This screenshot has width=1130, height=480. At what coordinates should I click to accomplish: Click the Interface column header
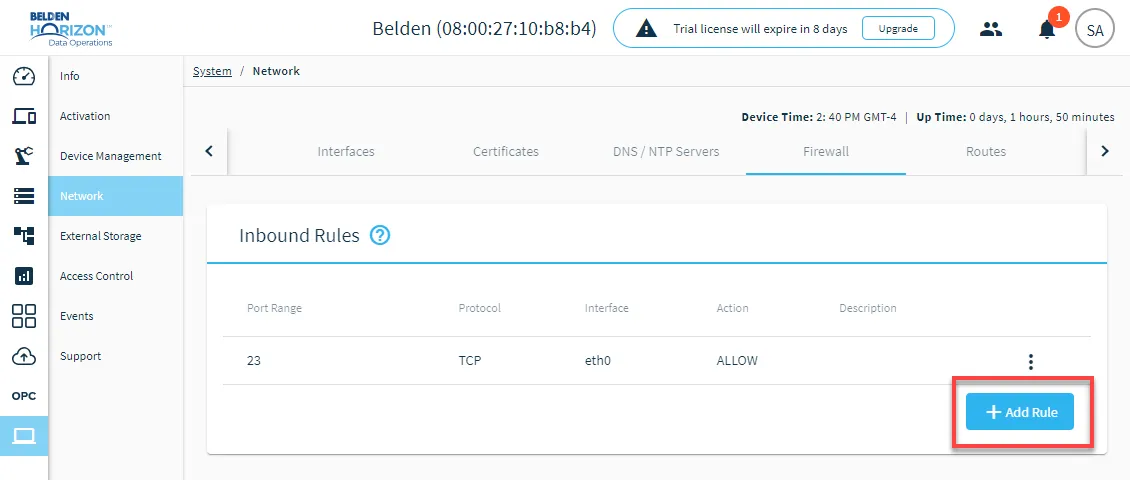(607, 308)
